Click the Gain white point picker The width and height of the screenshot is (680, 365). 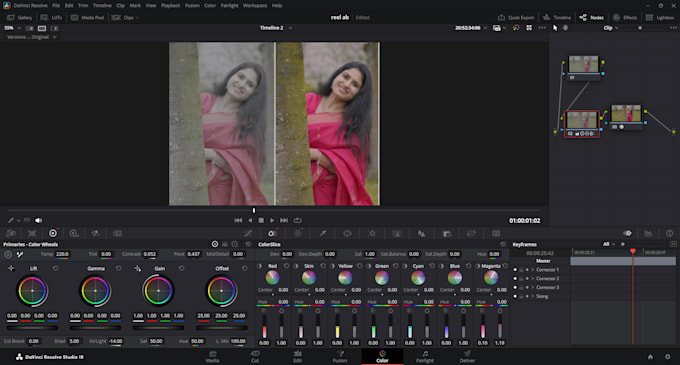coord(137,268)
